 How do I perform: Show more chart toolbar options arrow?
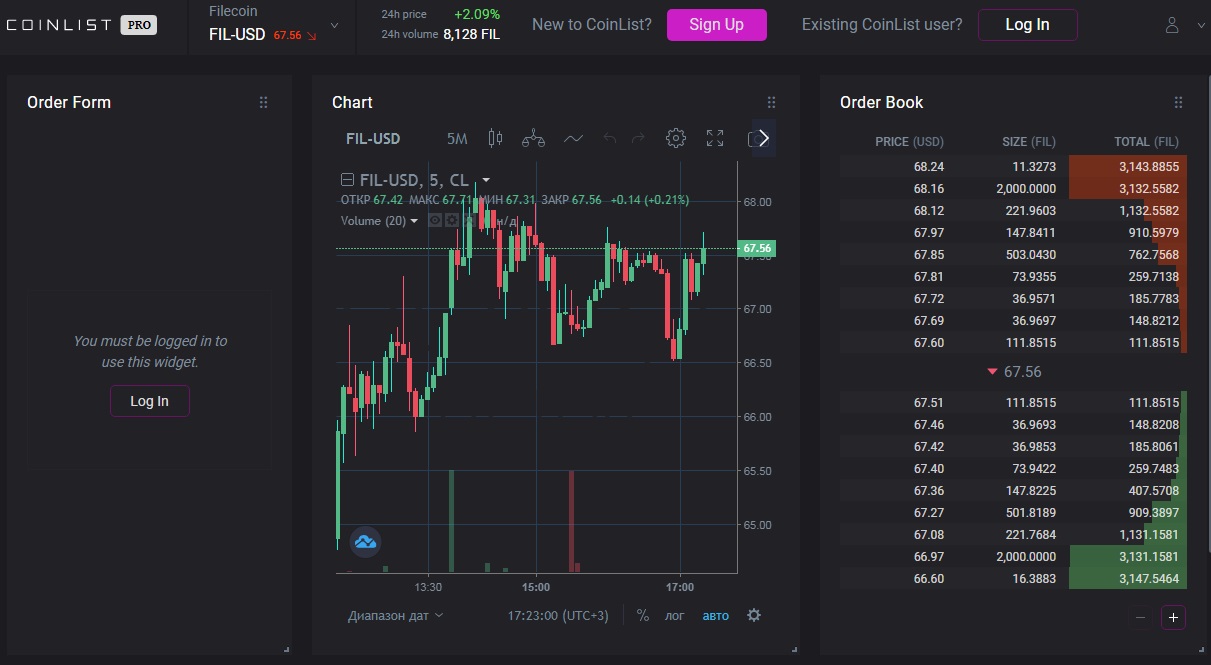point(764,138)
